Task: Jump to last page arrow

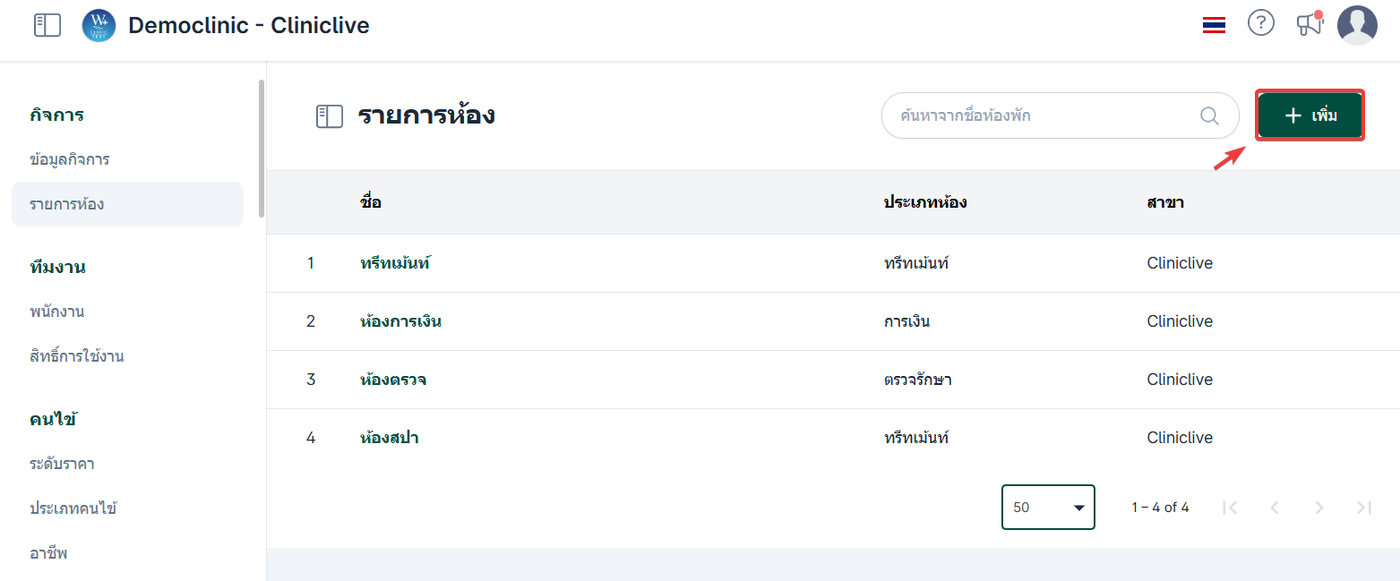Action: 1364,508
